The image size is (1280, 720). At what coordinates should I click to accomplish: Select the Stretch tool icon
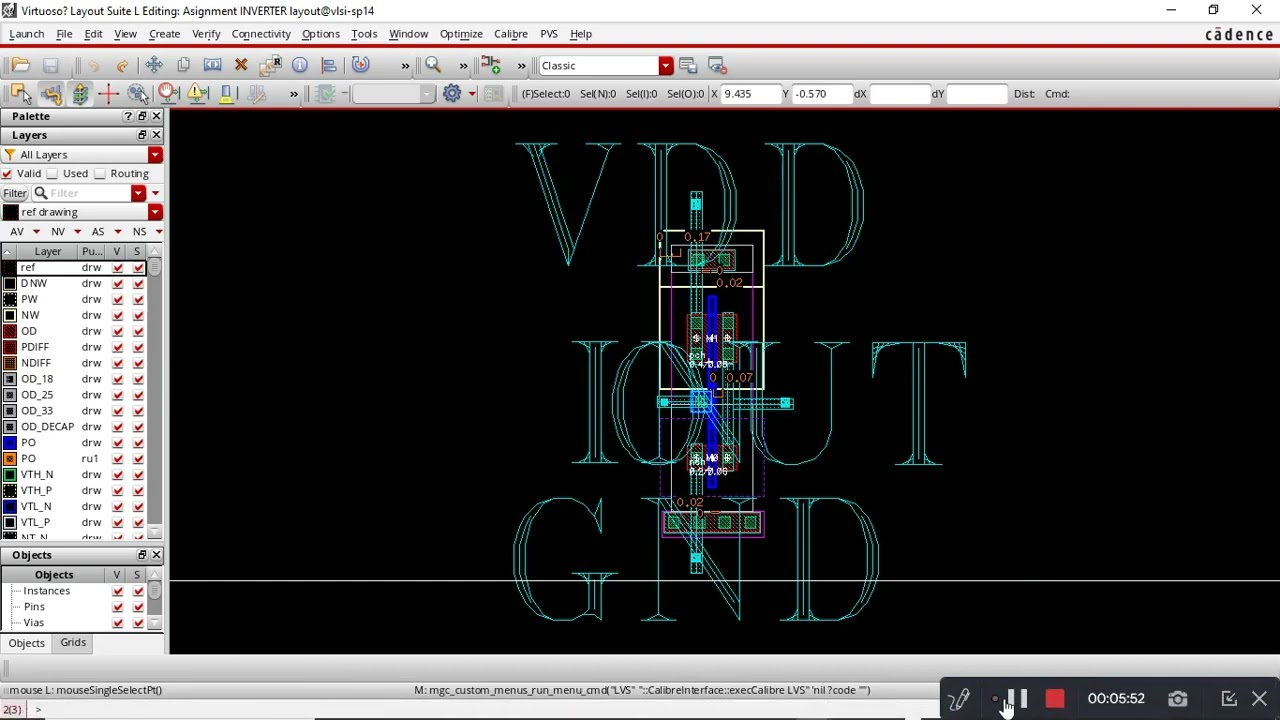(212, 65)
